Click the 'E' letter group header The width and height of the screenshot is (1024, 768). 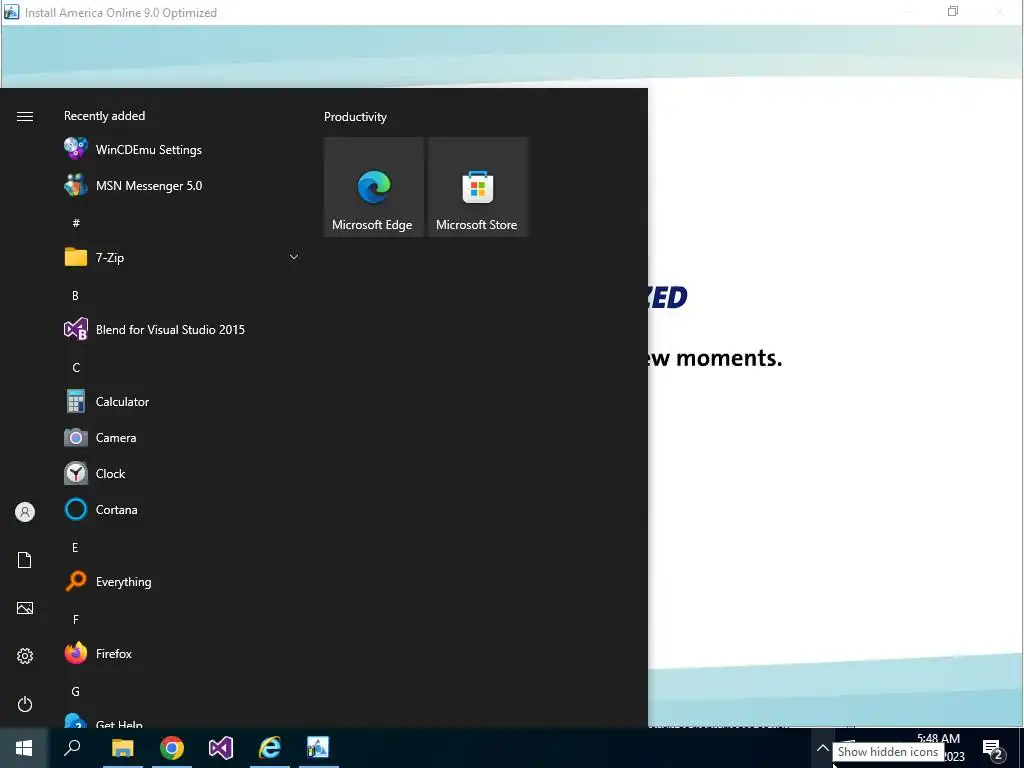pyautogui.click(x=75, y=547)
